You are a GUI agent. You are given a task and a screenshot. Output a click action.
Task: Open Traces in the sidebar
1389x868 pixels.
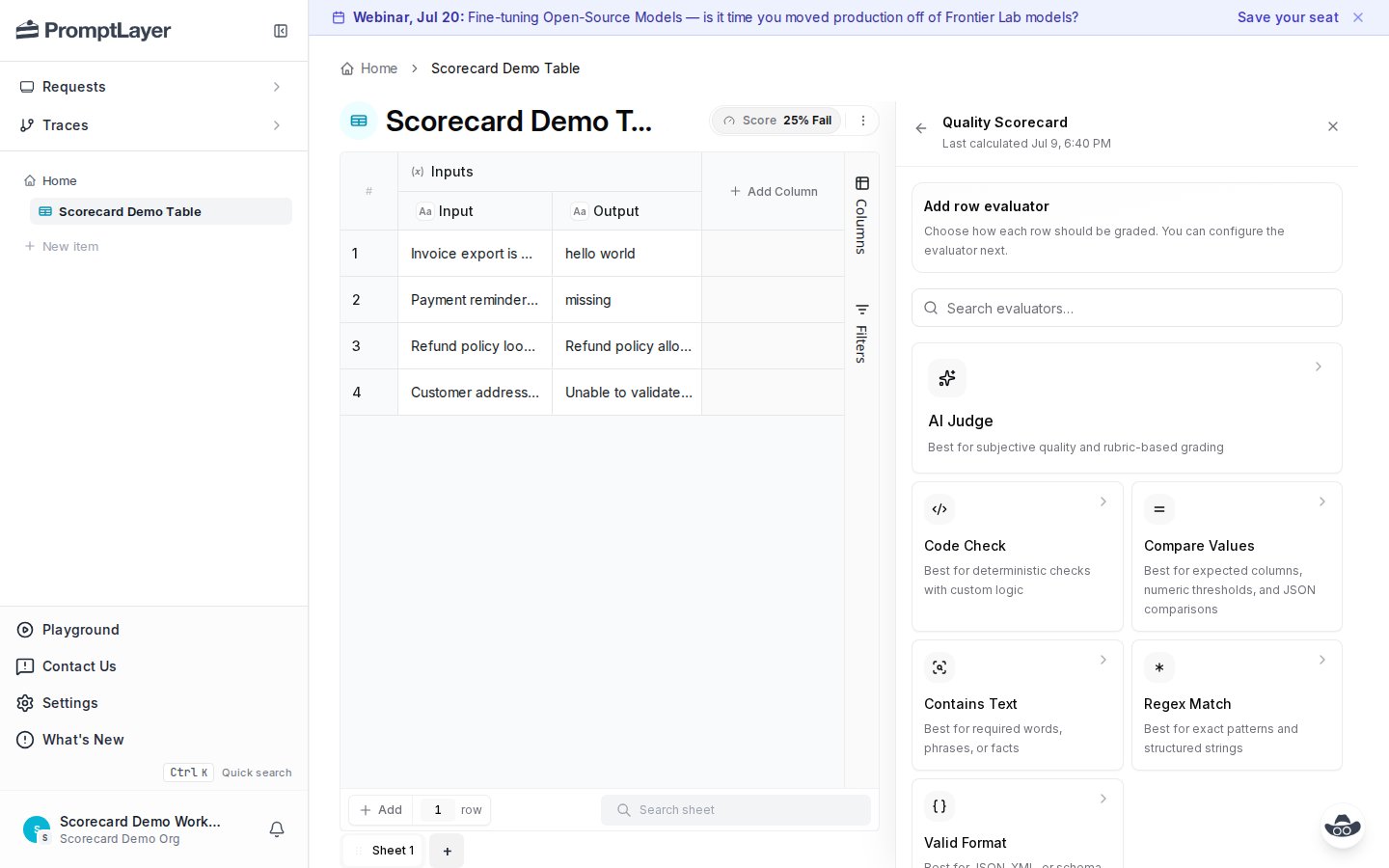(154, 125)
